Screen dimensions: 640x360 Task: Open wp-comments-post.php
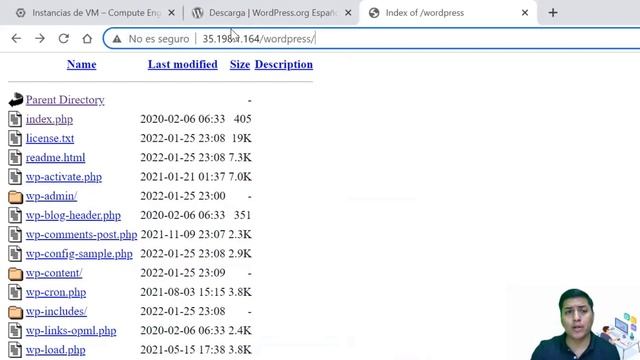pos(82,234)
